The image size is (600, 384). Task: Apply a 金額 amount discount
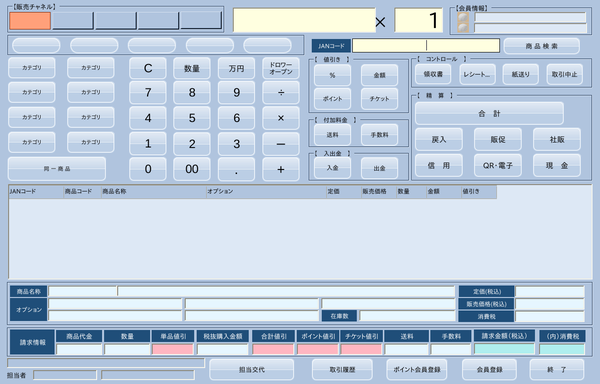tap(379, 75)
